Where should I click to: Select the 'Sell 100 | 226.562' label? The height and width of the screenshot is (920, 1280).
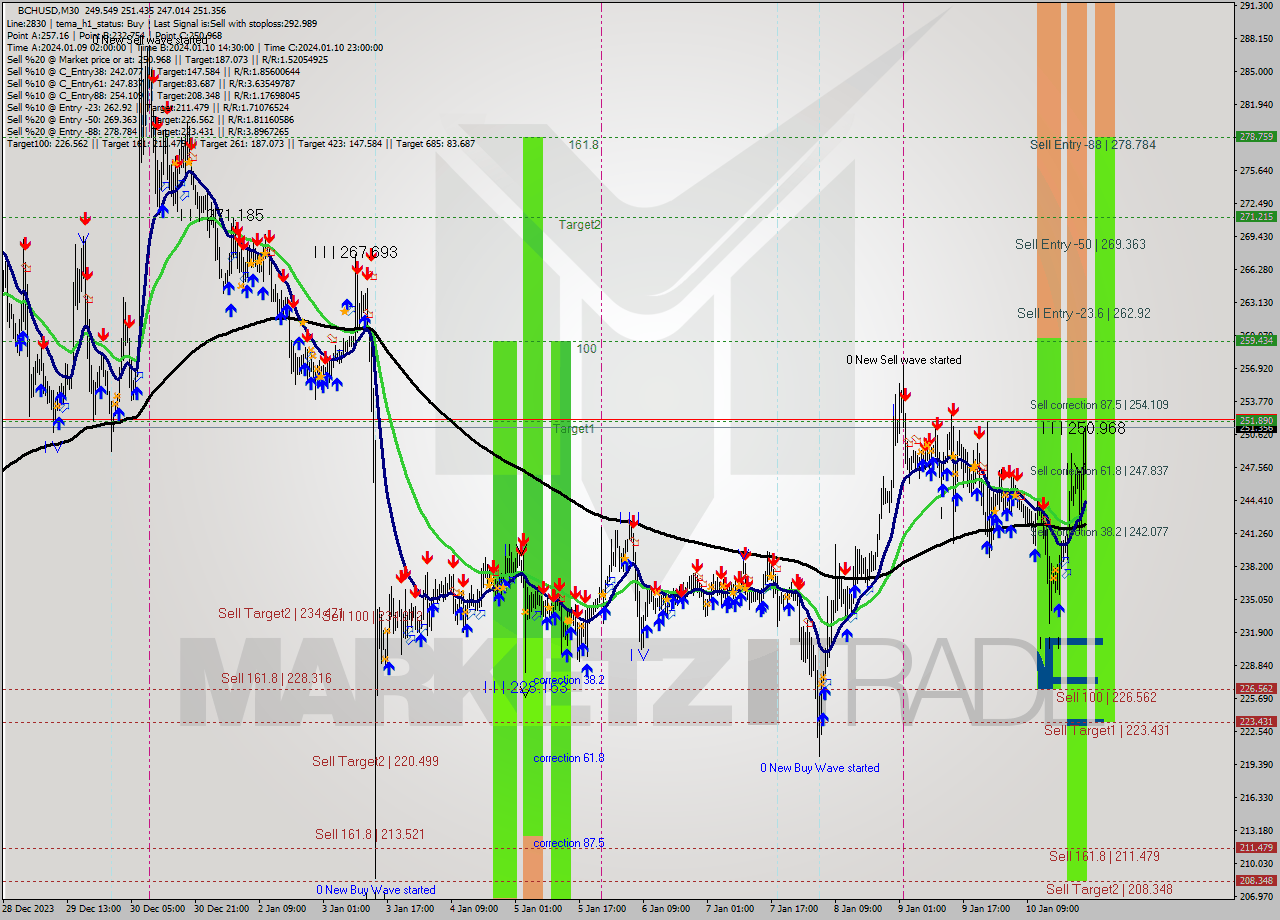[1106, 697]
